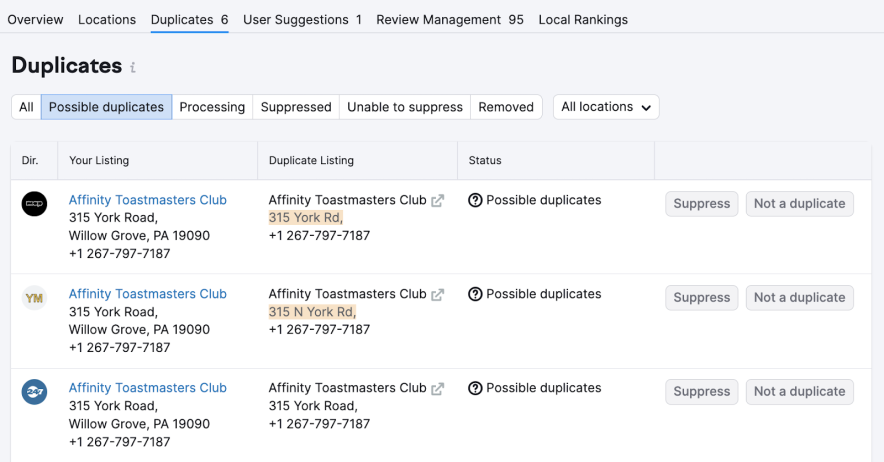Select the All filter

click(26, 107)
